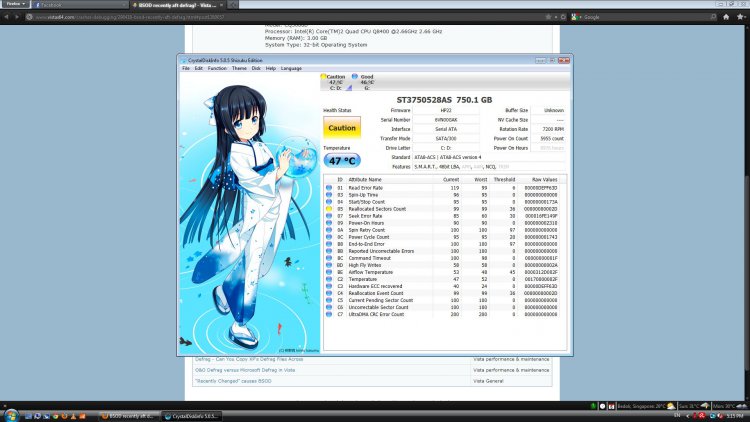Click the Threshold column header

point(504,180)
